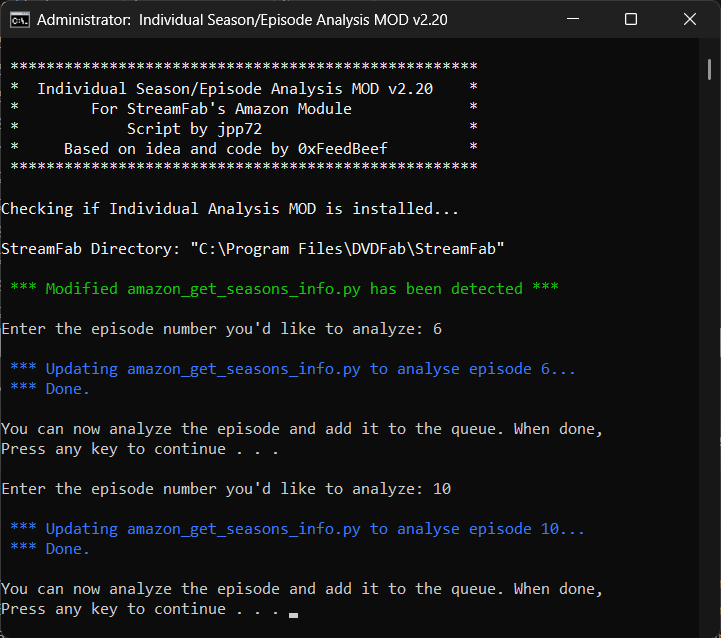Click the last "Press any key to continue" line
The height and width of the screenshot is (638, 721).
tap(140, 609)
